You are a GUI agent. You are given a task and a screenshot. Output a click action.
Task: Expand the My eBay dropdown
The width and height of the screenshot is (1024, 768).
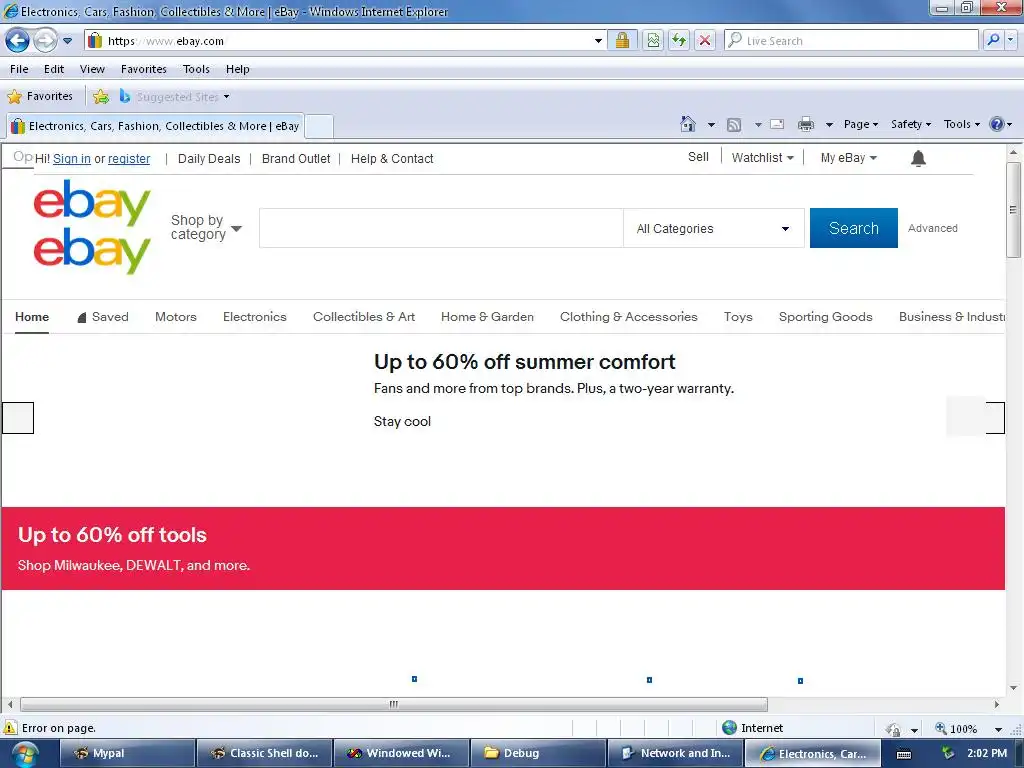coord(848,157)
